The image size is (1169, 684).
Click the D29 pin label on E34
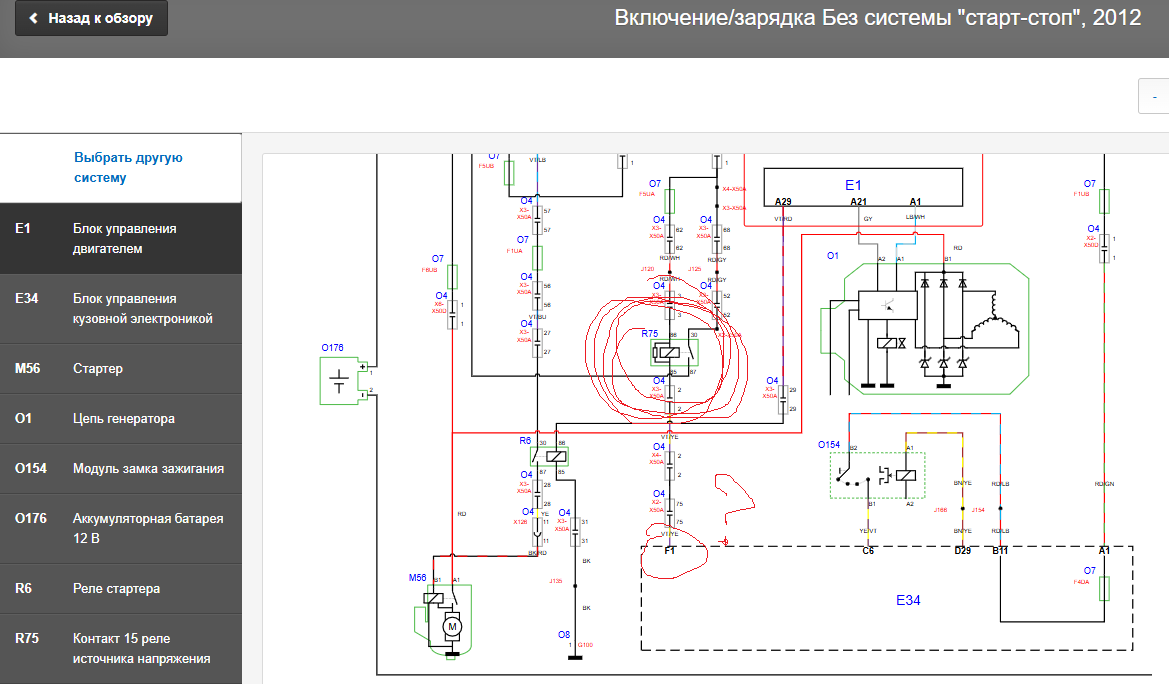[x=962, y=550]
